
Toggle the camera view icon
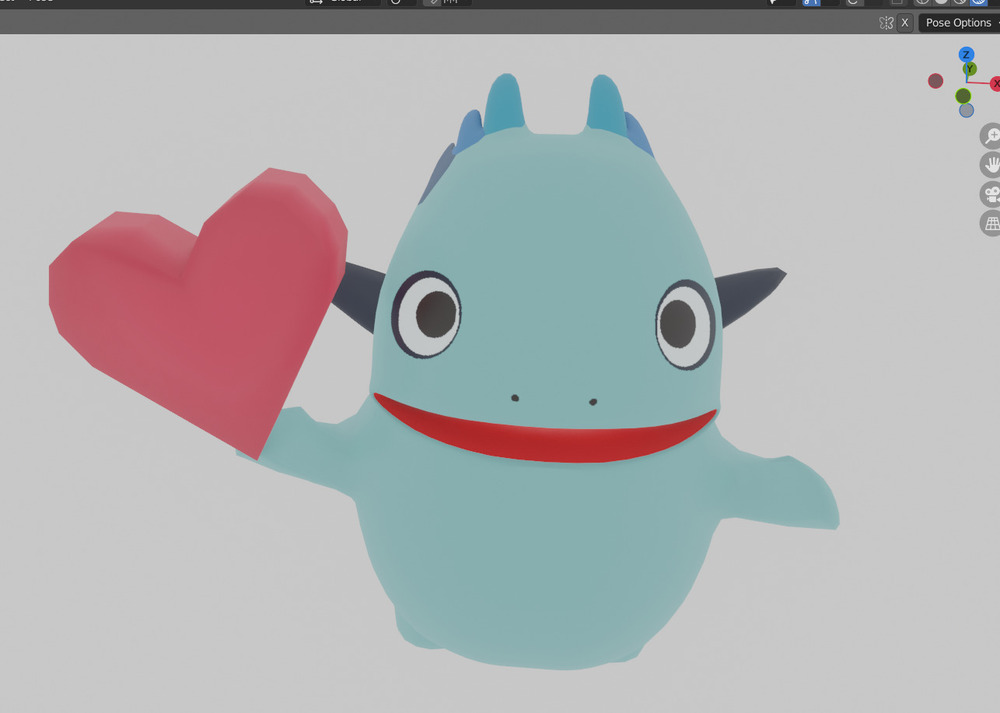[991, 194]
